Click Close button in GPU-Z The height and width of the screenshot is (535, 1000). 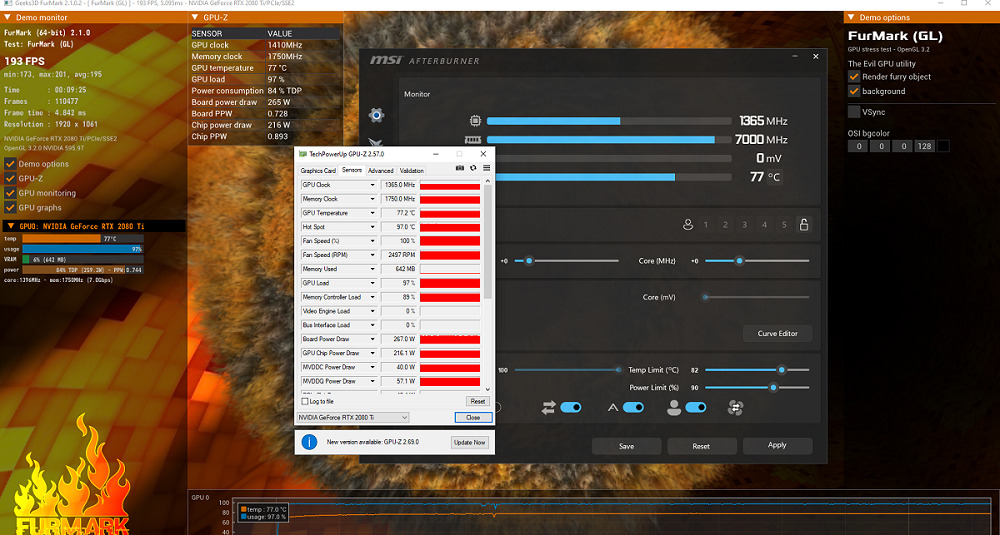pos(473,418)
